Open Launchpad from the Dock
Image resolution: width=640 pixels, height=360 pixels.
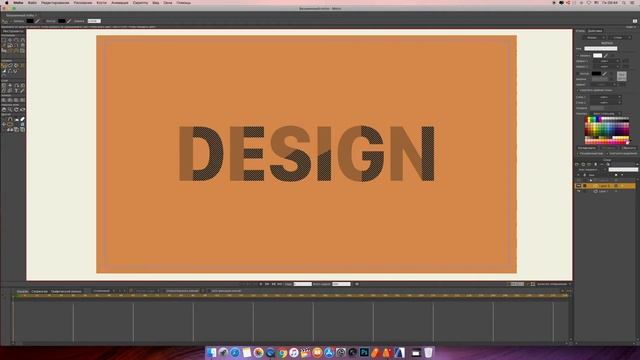[223, 353]
